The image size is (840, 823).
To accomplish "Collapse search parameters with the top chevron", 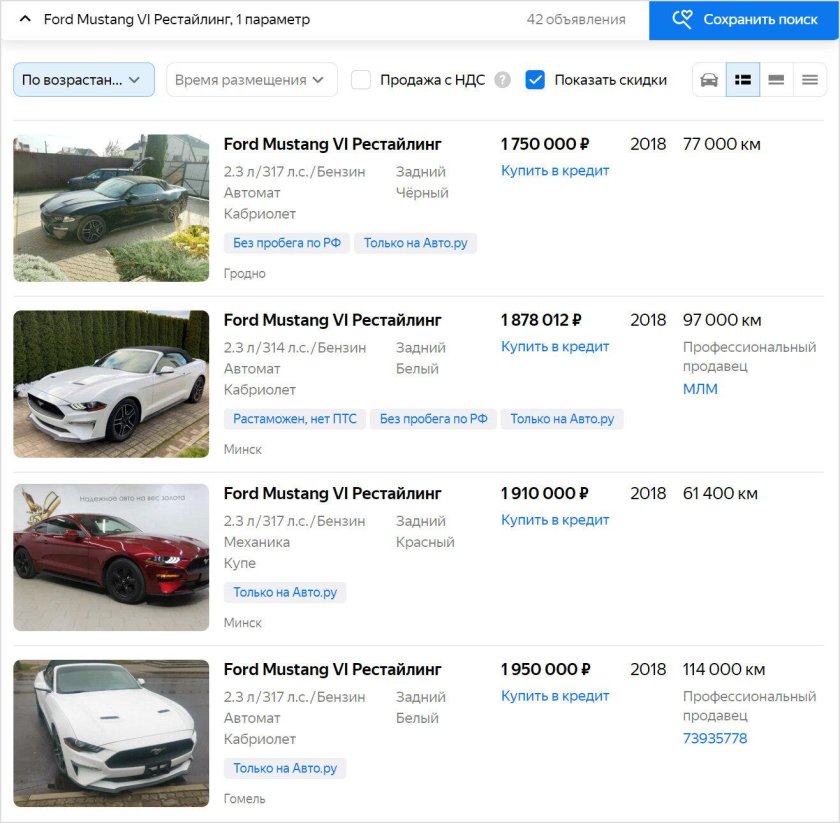I will point(24,18).
